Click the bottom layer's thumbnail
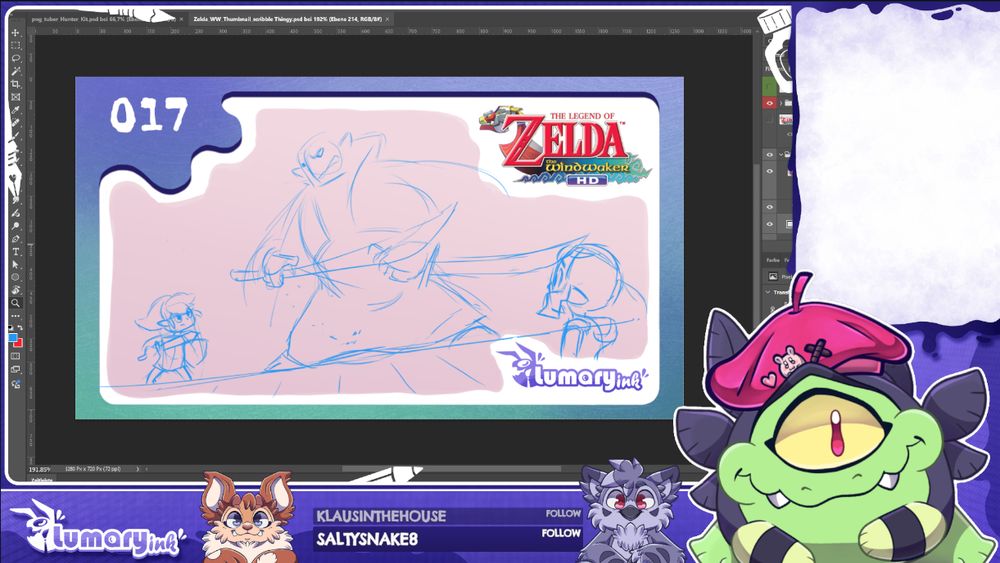This screenshot has width=1000, height=563. (790, 224)
